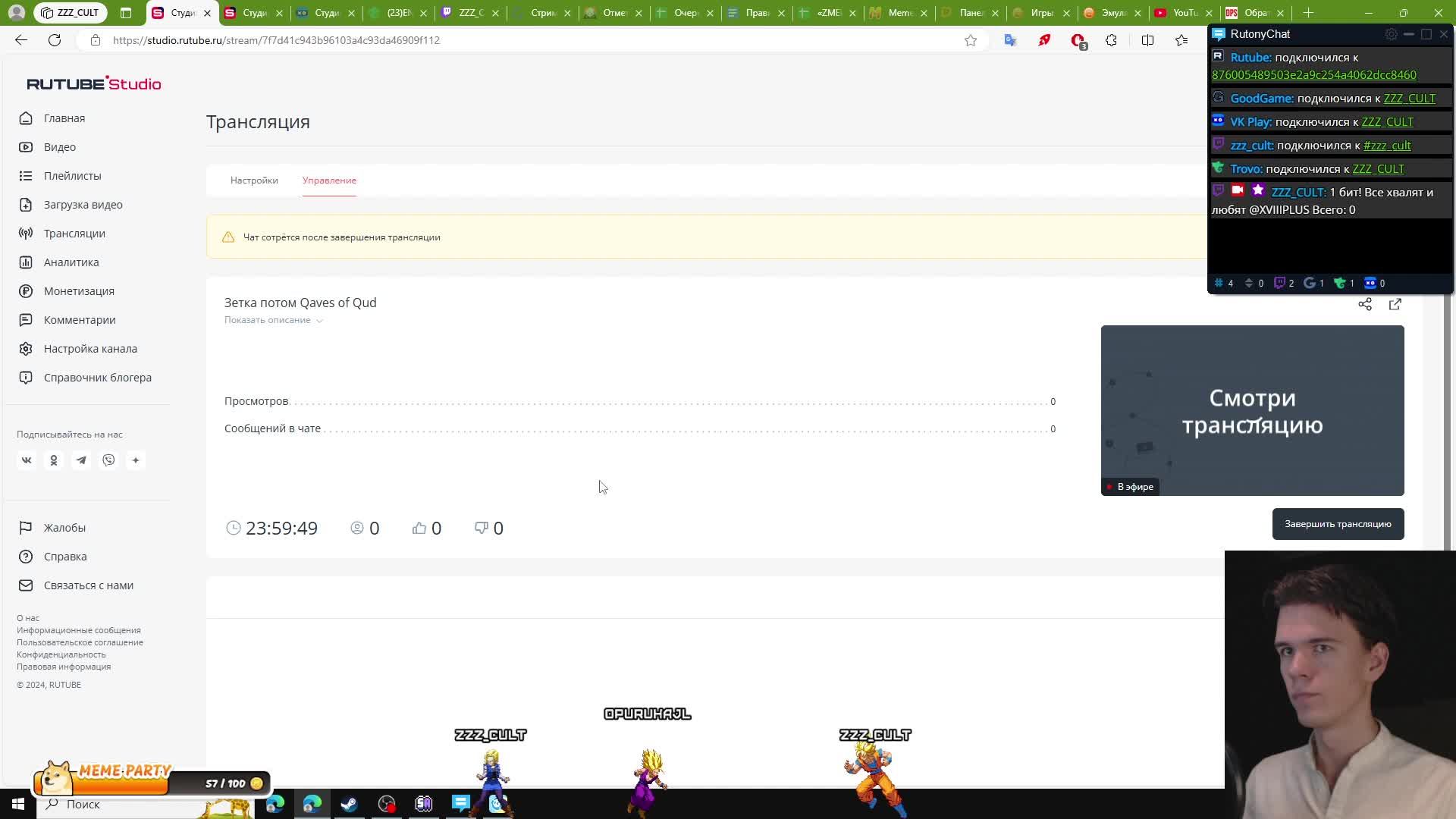Click the VK social icon
The width and height of the screenshot is (1456, 819).
pyautogui.click(x=27, y=460)
